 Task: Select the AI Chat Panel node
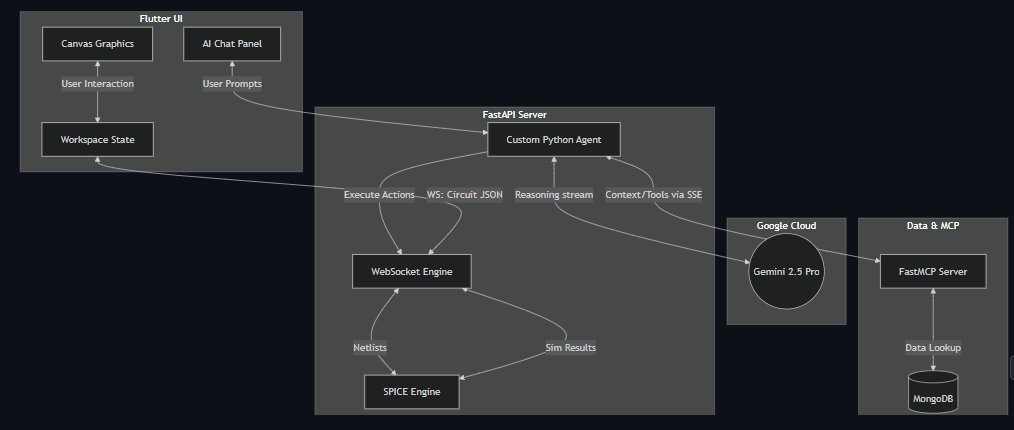pos(232,44)
